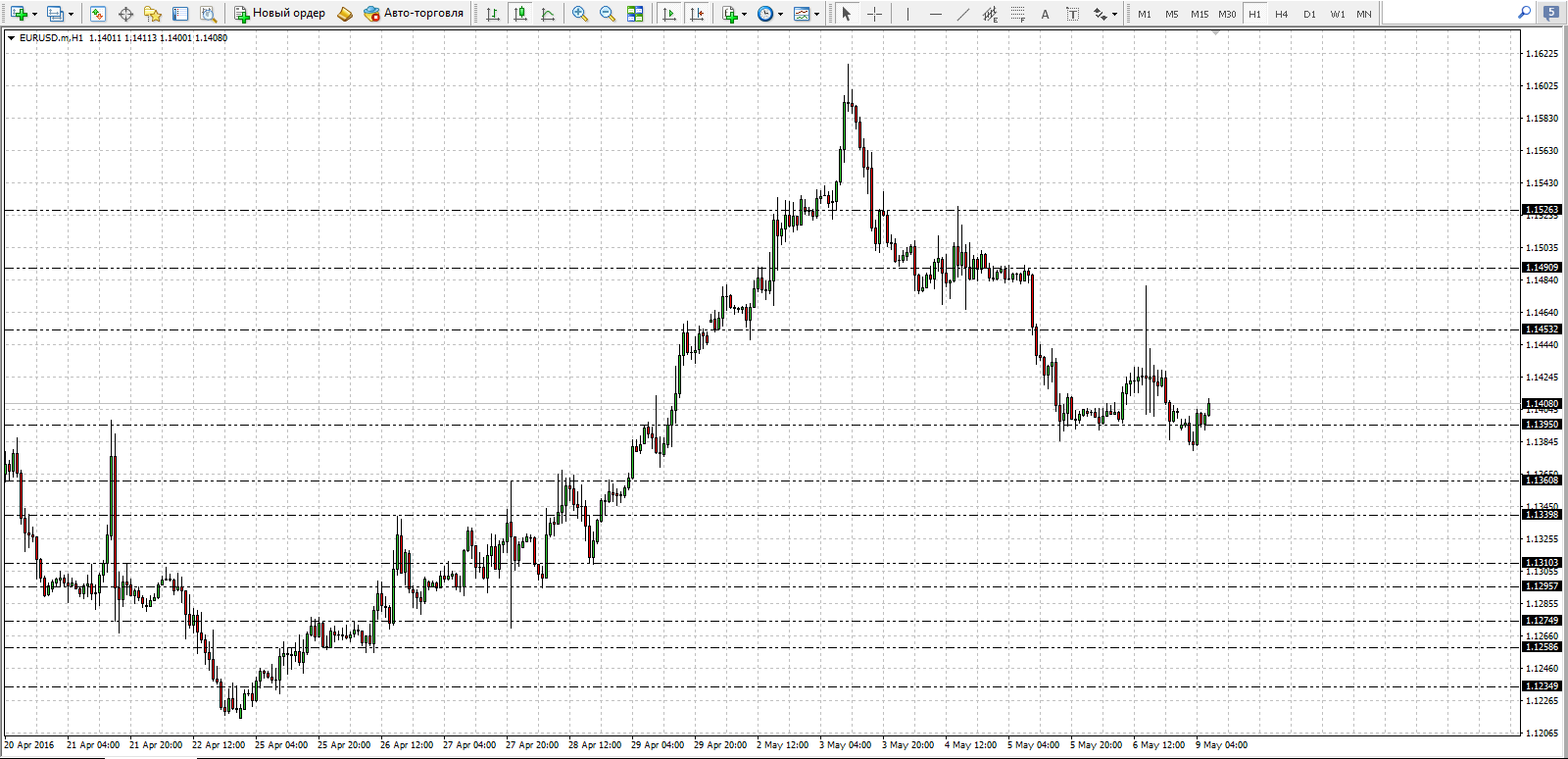Toggle chart shift from right edge
The height and width of the screenshot is (759, 1568).
click(697, 14)
